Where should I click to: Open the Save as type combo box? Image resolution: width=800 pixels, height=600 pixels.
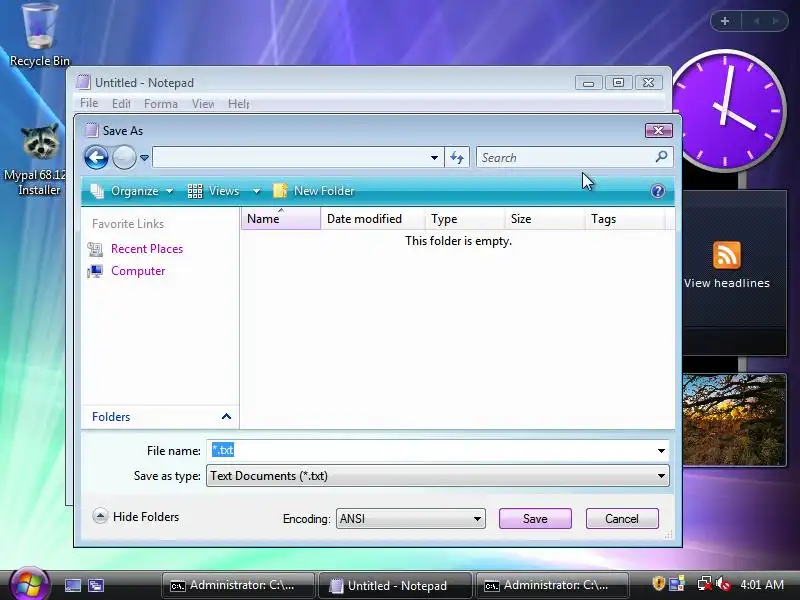pos(438,476)
